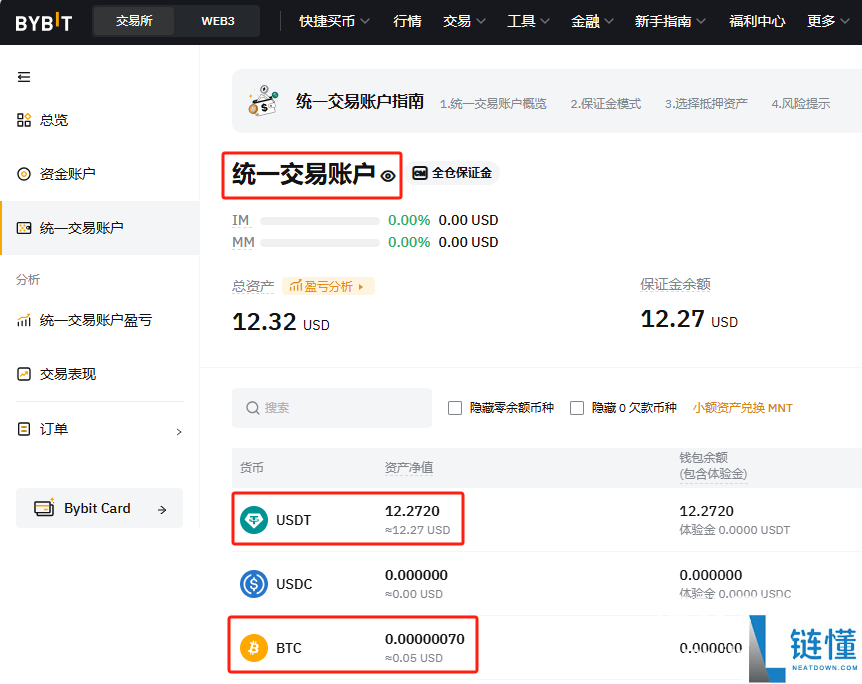Select 总览 in the sidebar

[x=100, y=120]
